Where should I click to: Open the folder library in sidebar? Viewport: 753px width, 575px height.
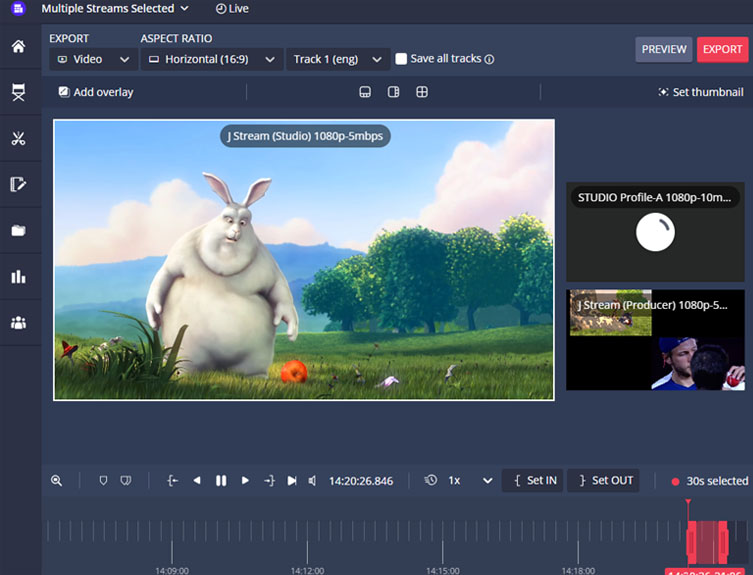(x=18, y=231)
